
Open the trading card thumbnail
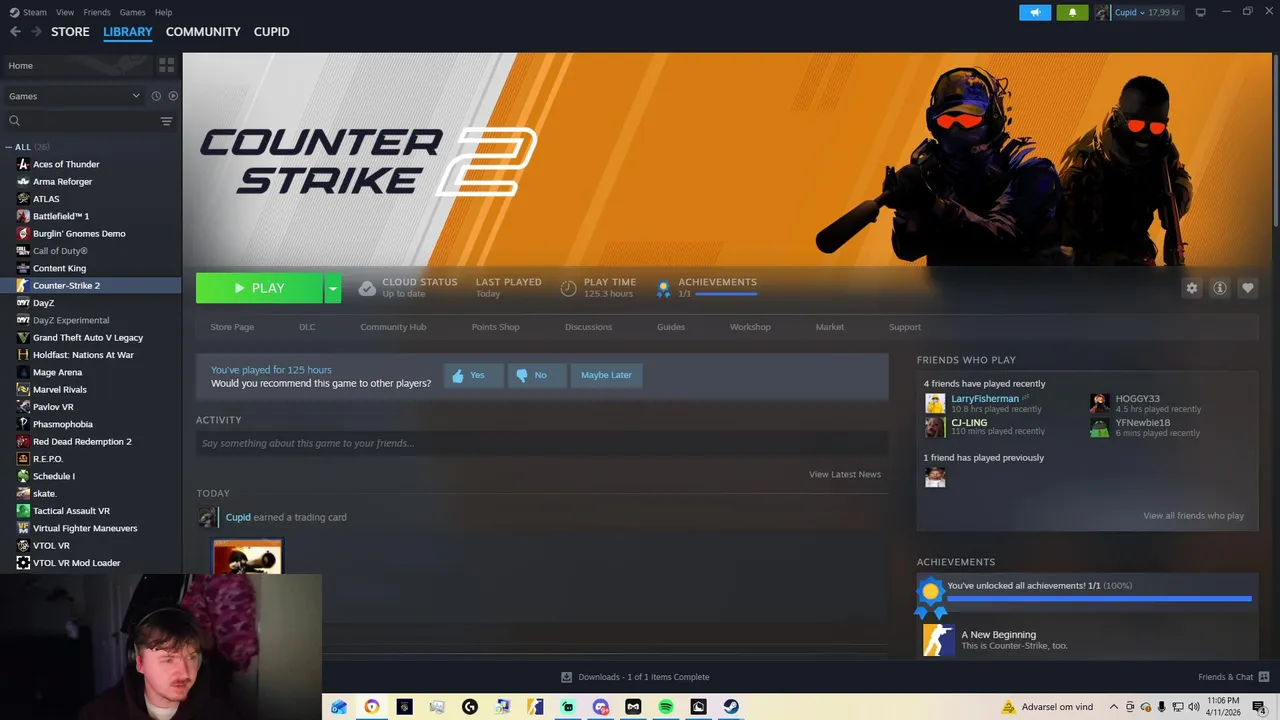(248, 557)
